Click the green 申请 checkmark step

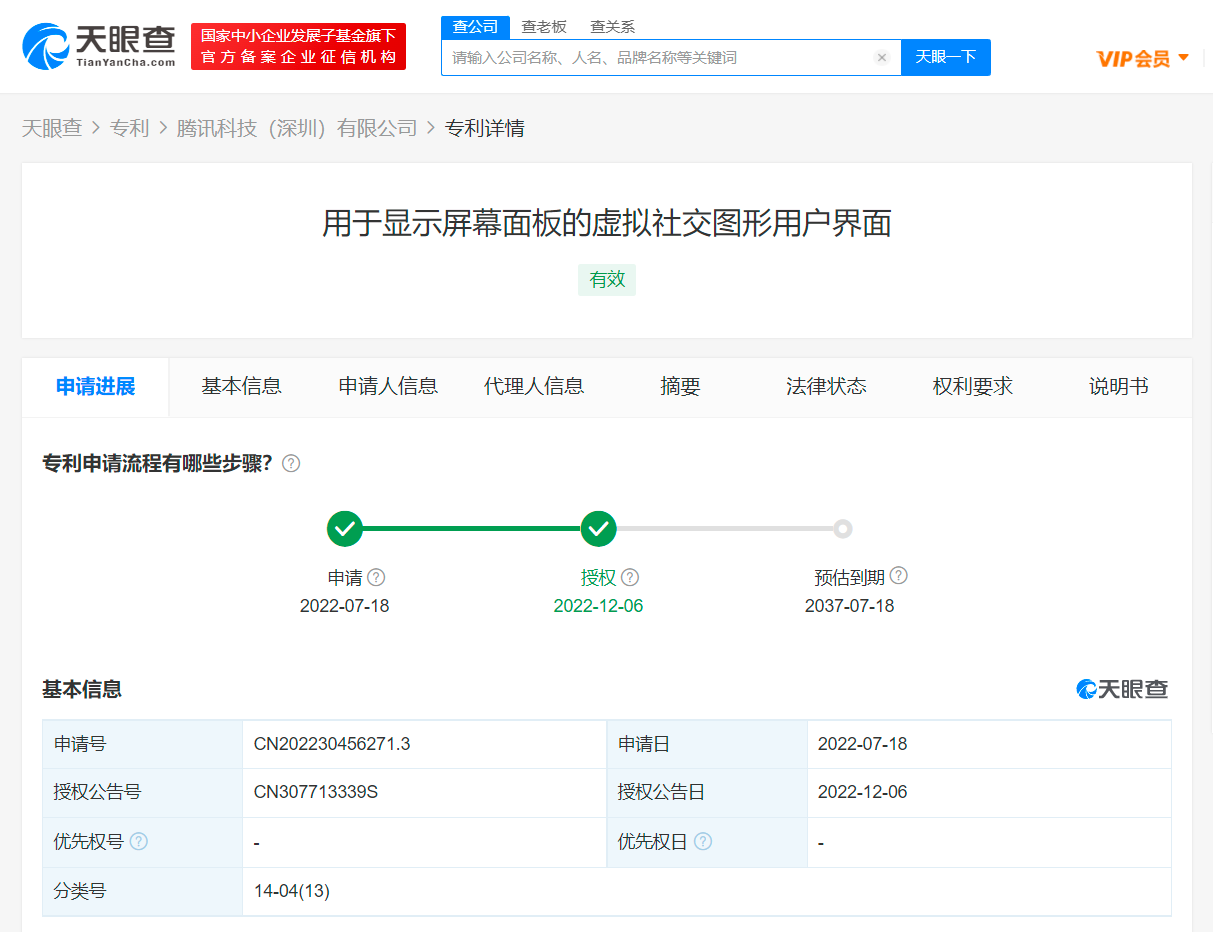[345, 529]
